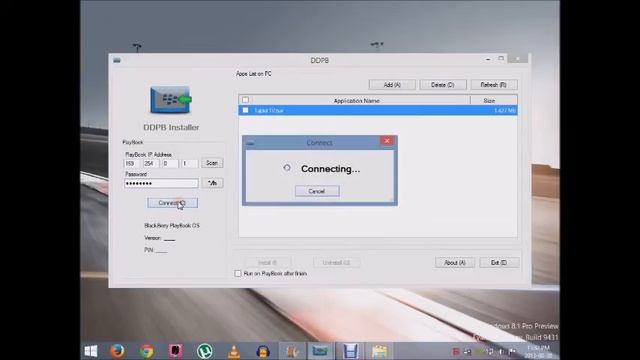Screen dimensions: 640x360
Task: Open the taskbar clock and date
Action: 539,351
